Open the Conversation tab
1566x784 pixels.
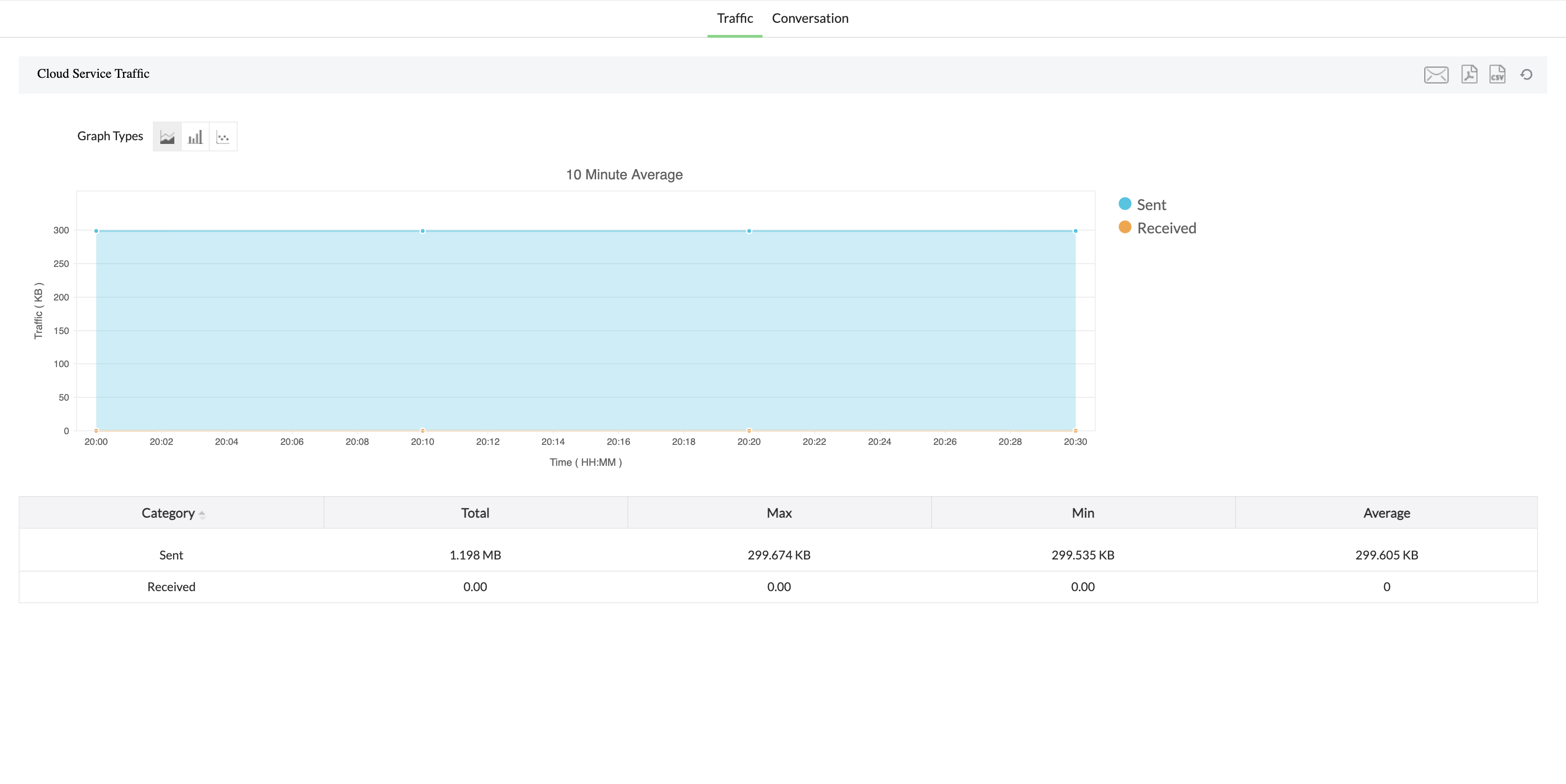[810, 18]
